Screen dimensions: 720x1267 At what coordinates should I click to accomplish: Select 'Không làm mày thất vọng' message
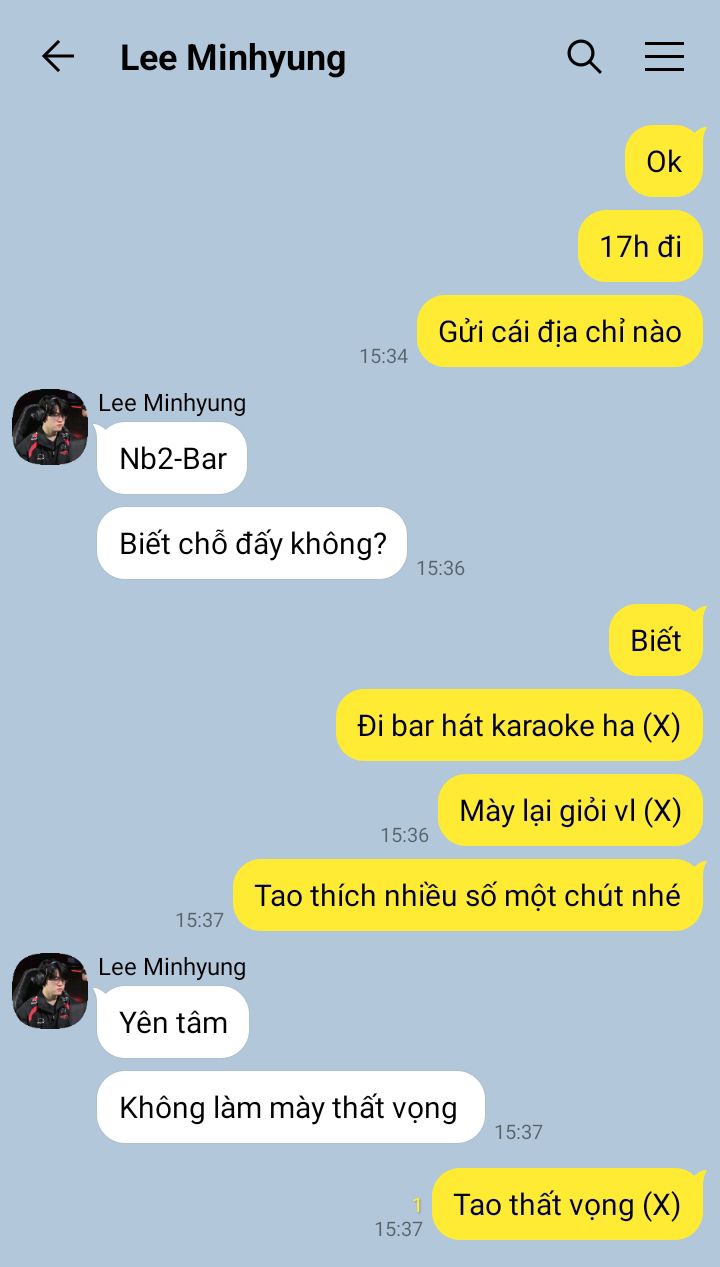click(x=290, y=1107)
